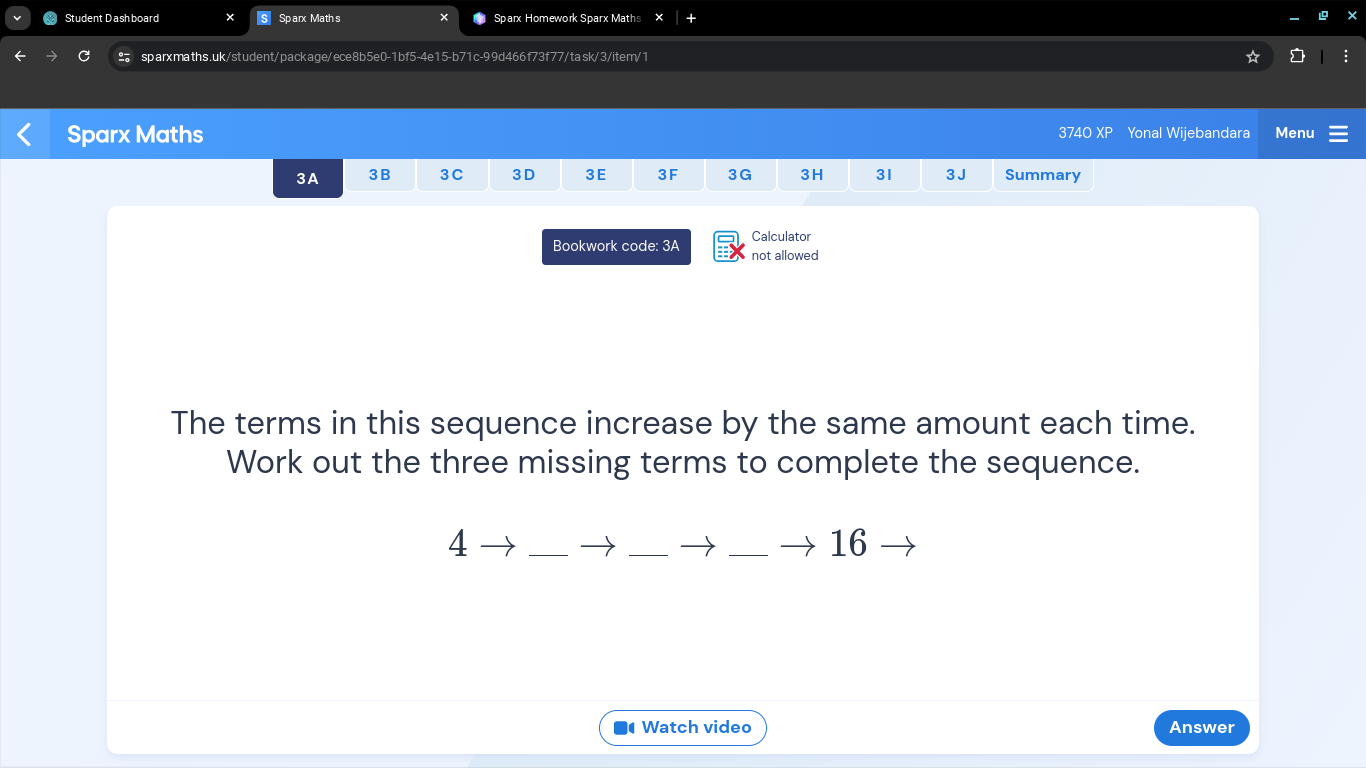The height and width of the screenshot is (768, 1366).
Task: Click the video icon inside Watch video button
Action: click(625, 728)
